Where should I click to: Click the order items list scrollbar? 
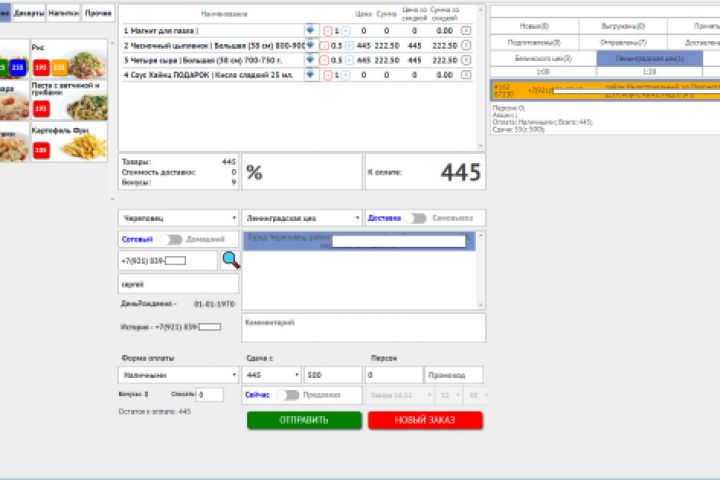481,78
